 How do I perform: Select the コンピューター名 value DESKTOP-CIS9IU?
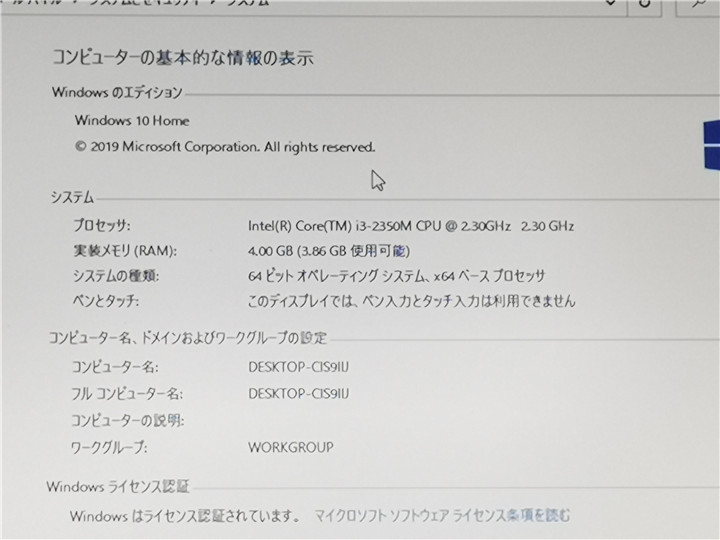298,367
